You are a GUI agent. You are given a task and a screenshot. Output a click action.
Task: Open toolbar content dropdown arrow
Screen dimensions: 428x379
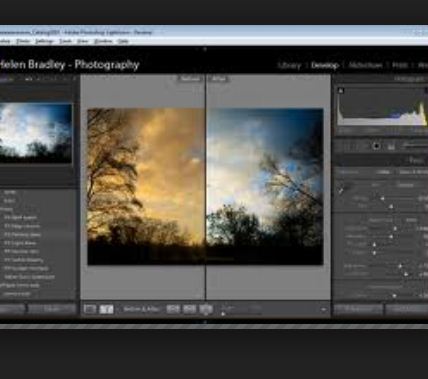click(x=323, y=309)
